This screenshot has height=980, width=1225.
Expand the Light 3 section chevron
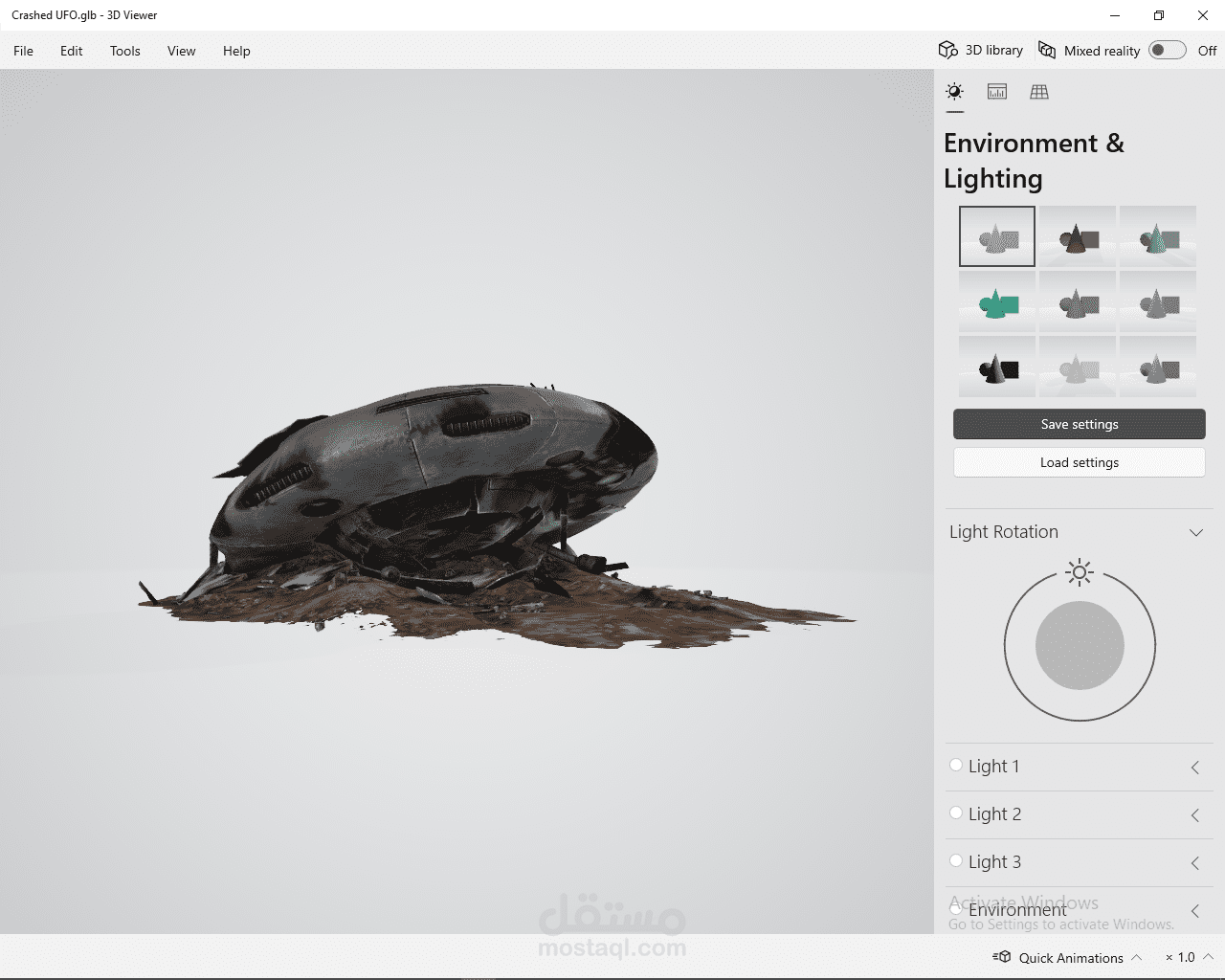(1195, 863)
